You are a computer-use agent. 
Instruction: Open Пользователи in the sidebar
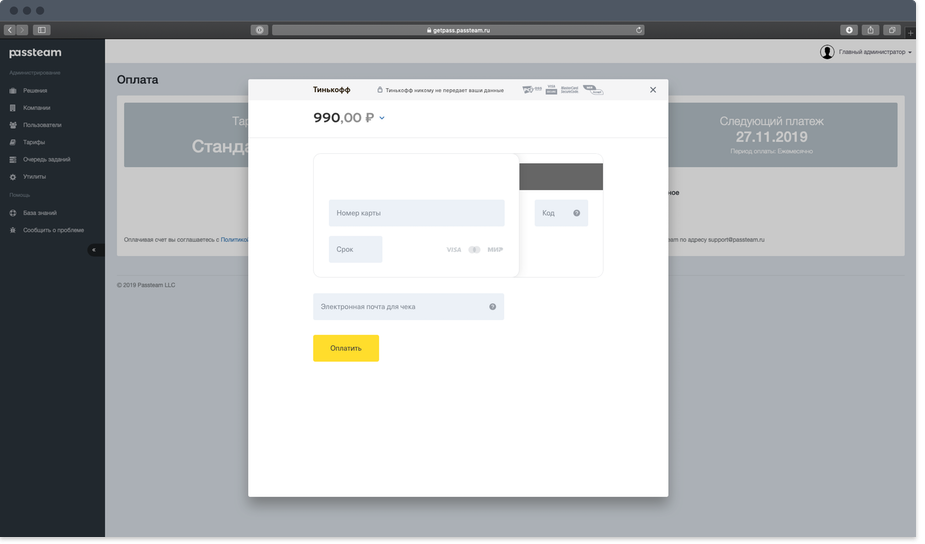tap(42, 125)
